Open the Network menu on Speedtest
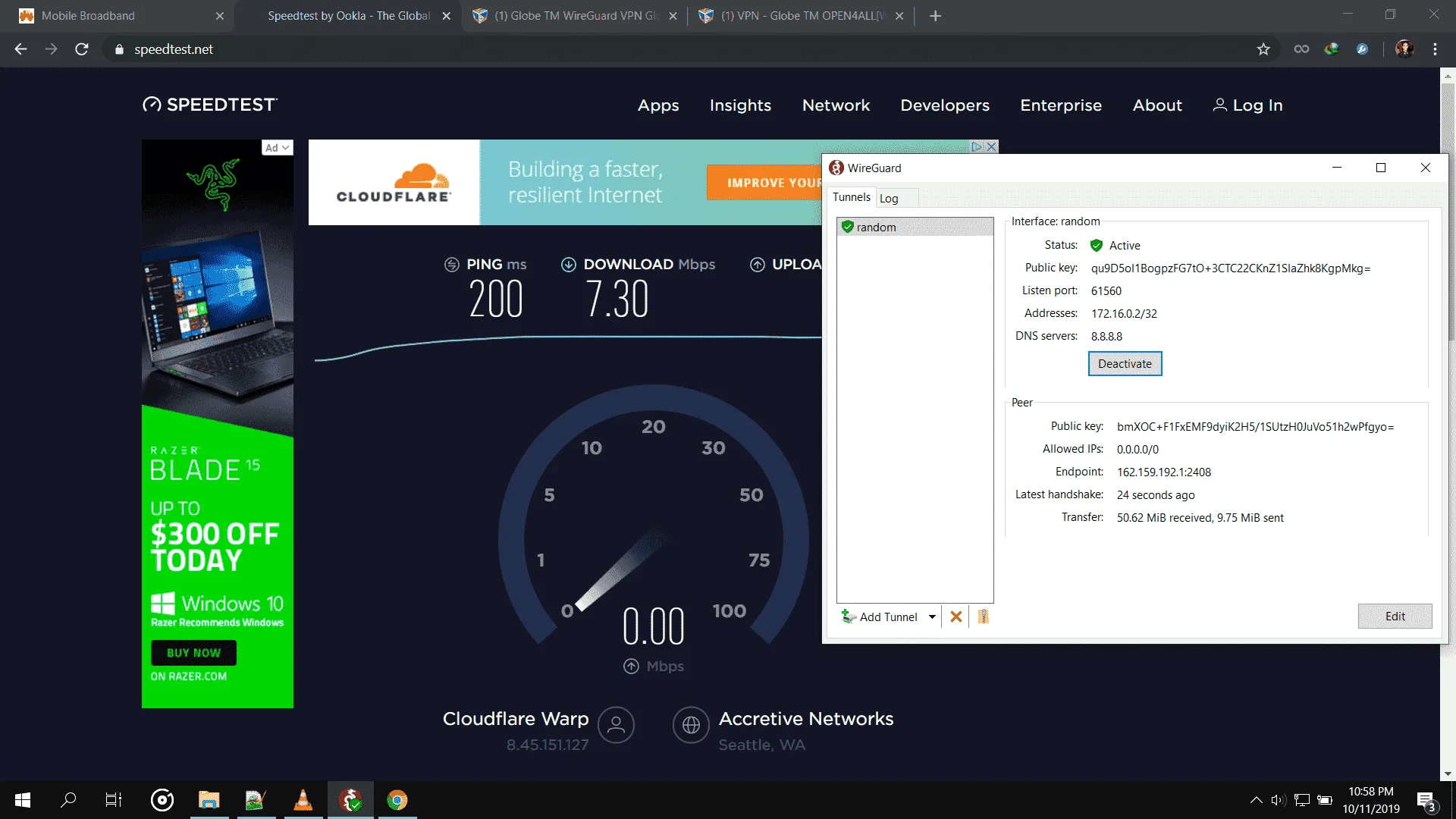 click(x=836, y=105)
